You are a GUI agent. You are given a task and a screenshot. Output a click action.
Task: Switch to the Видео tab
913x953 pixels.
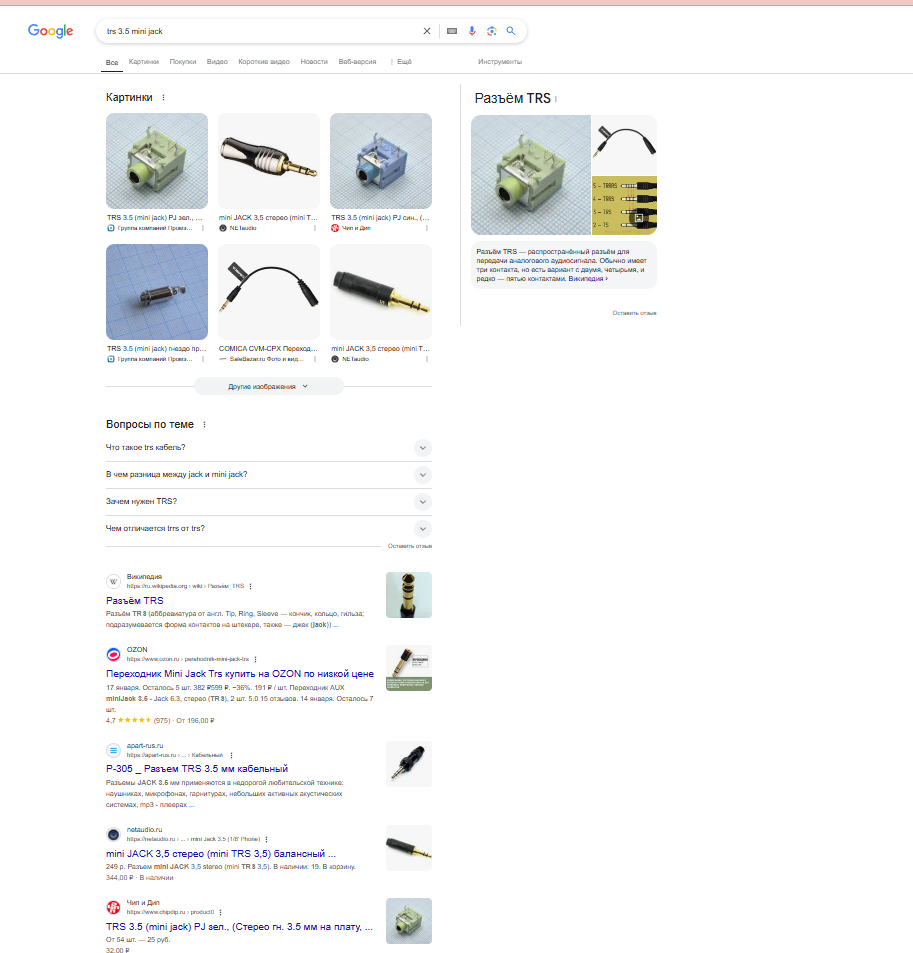pos(217,62)
